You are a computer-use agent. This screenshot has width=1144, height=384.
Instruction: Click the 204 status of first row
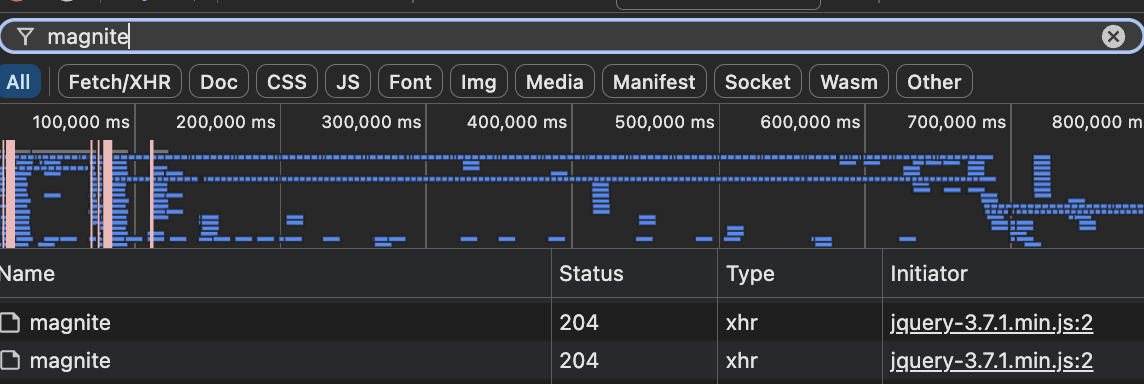(x=579, y=322)
